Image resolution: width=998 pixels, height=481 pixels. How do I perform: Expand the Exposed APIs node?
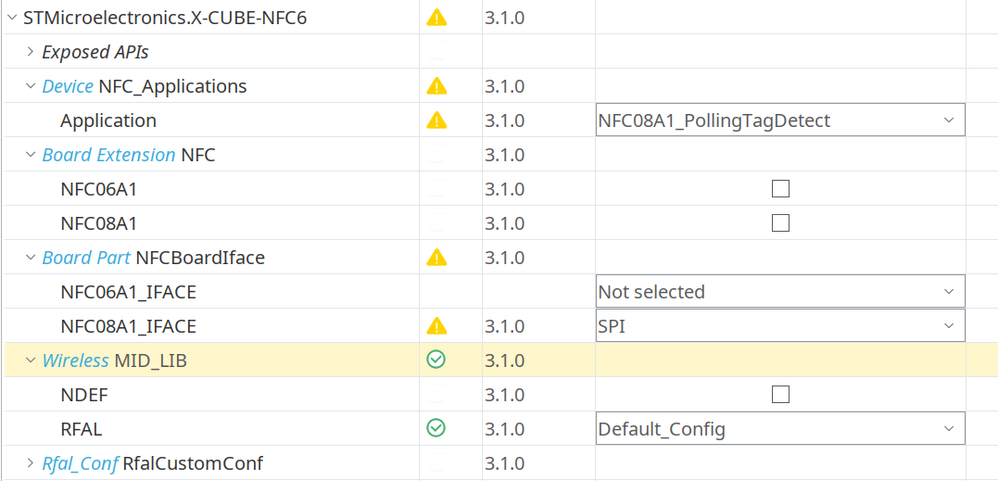point(30,52)
